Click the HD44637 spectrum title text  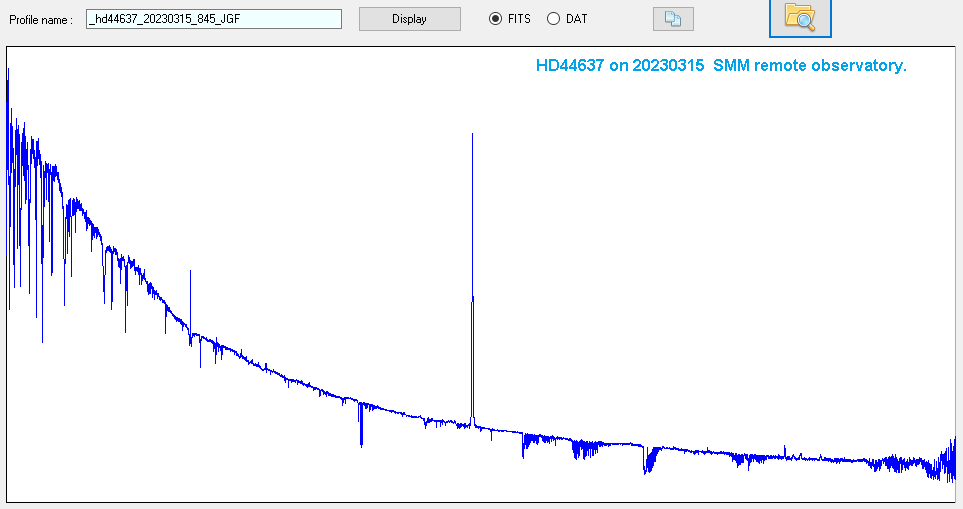click(x=721, y=66)
